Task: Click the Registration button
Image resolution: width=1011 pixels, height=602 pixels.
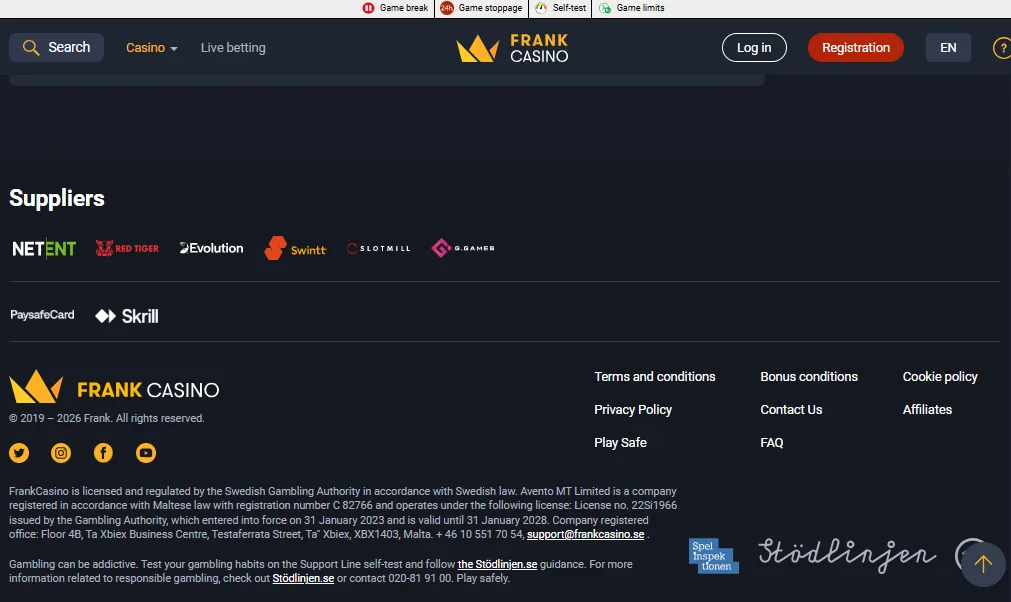Action: click(x=856, y=48)
